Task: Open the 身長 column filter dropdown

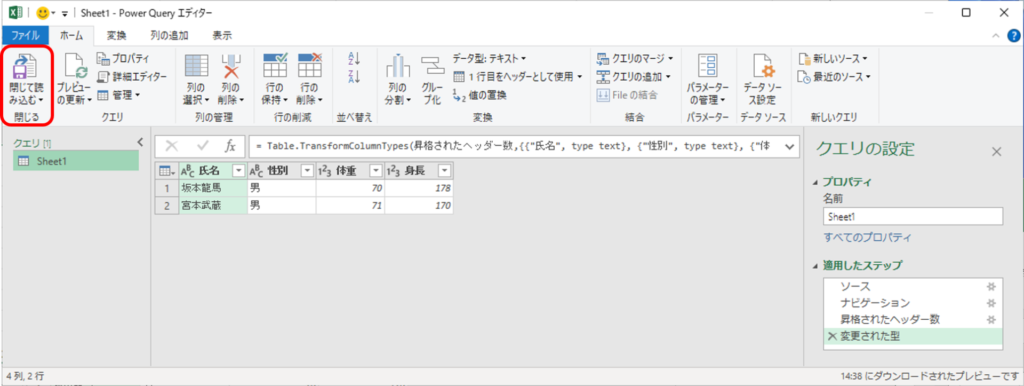Action: (444, 170)
